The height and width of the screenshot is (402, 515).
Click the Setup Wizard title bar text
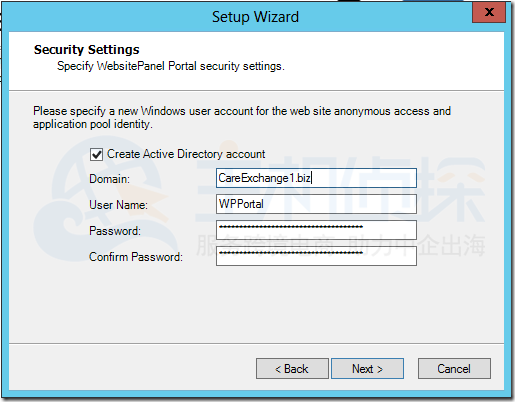(255, 17)
